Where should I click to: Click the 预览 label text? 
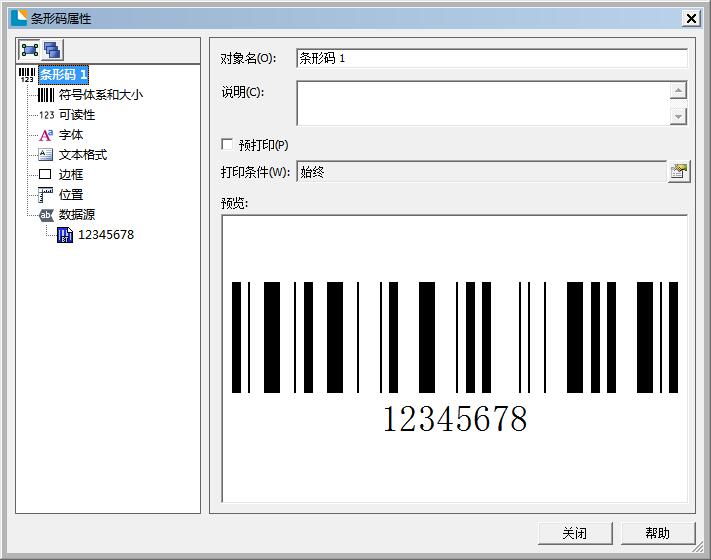(234, 204)
